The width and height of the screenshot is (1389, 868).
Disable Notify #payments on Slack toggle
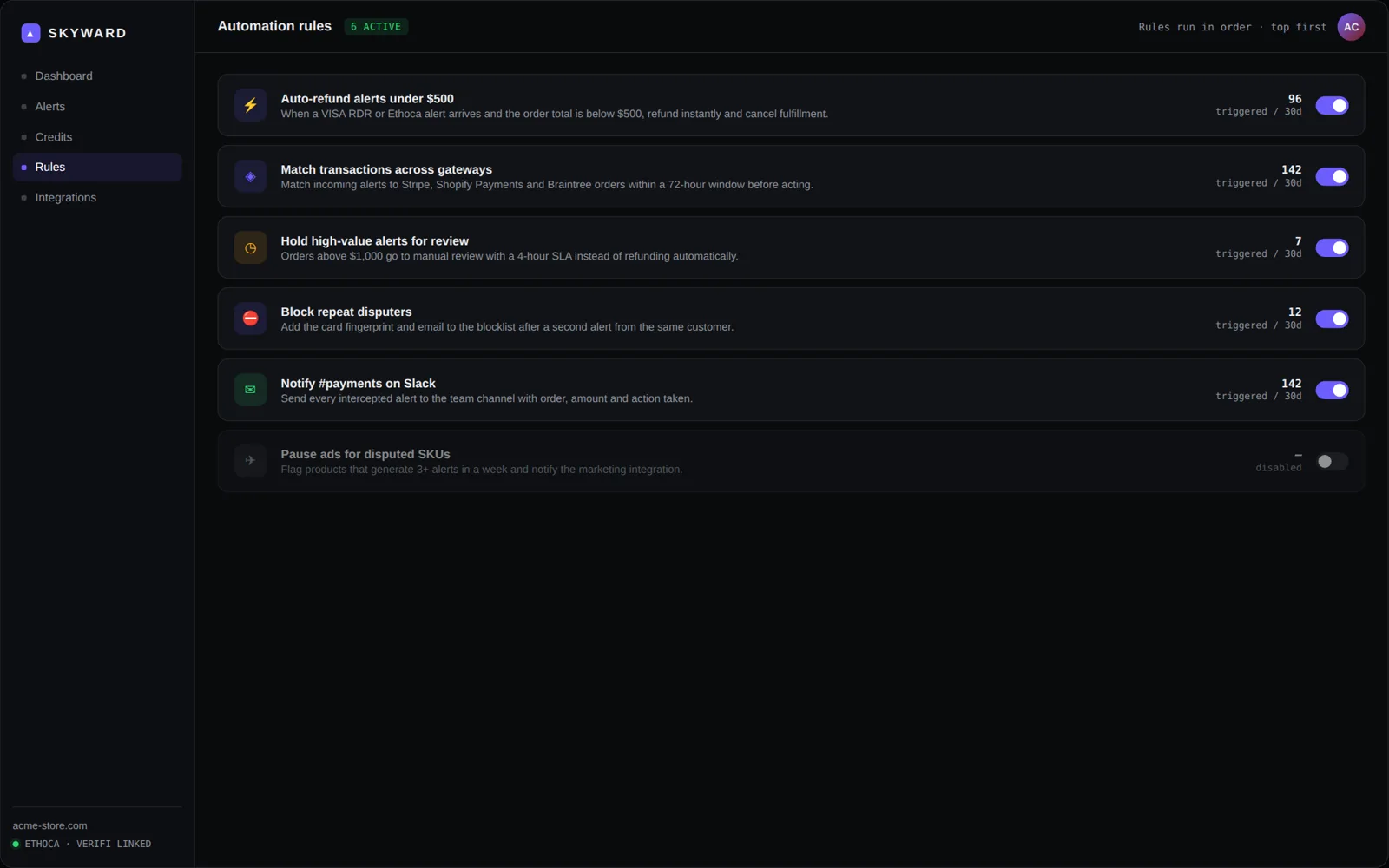(x=1332, y=390)
